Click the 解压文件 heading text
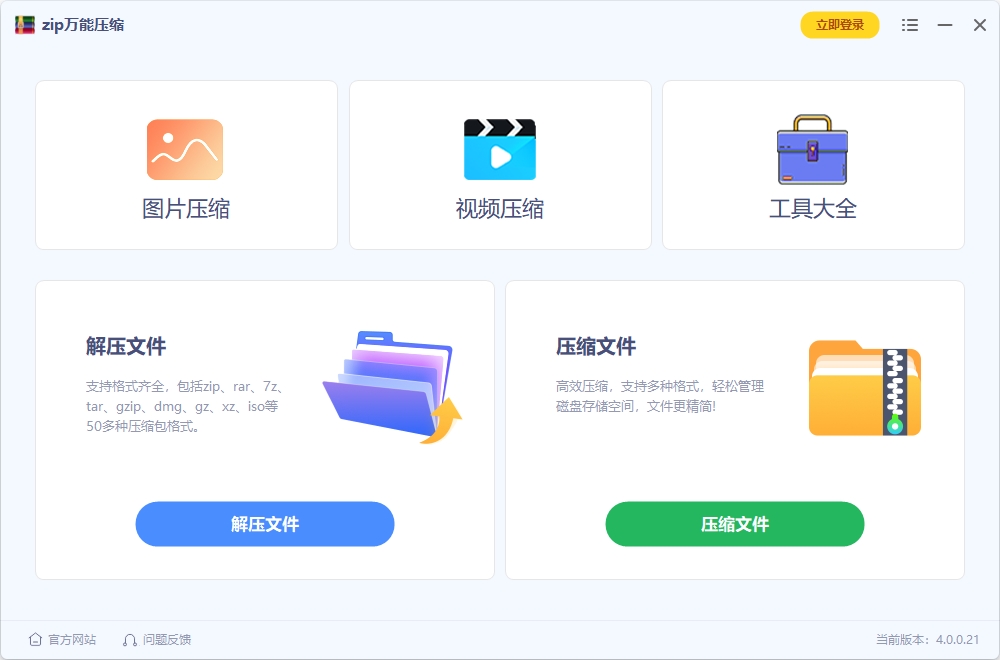The height and width of the screenshot is (660, 1000). 126,346
